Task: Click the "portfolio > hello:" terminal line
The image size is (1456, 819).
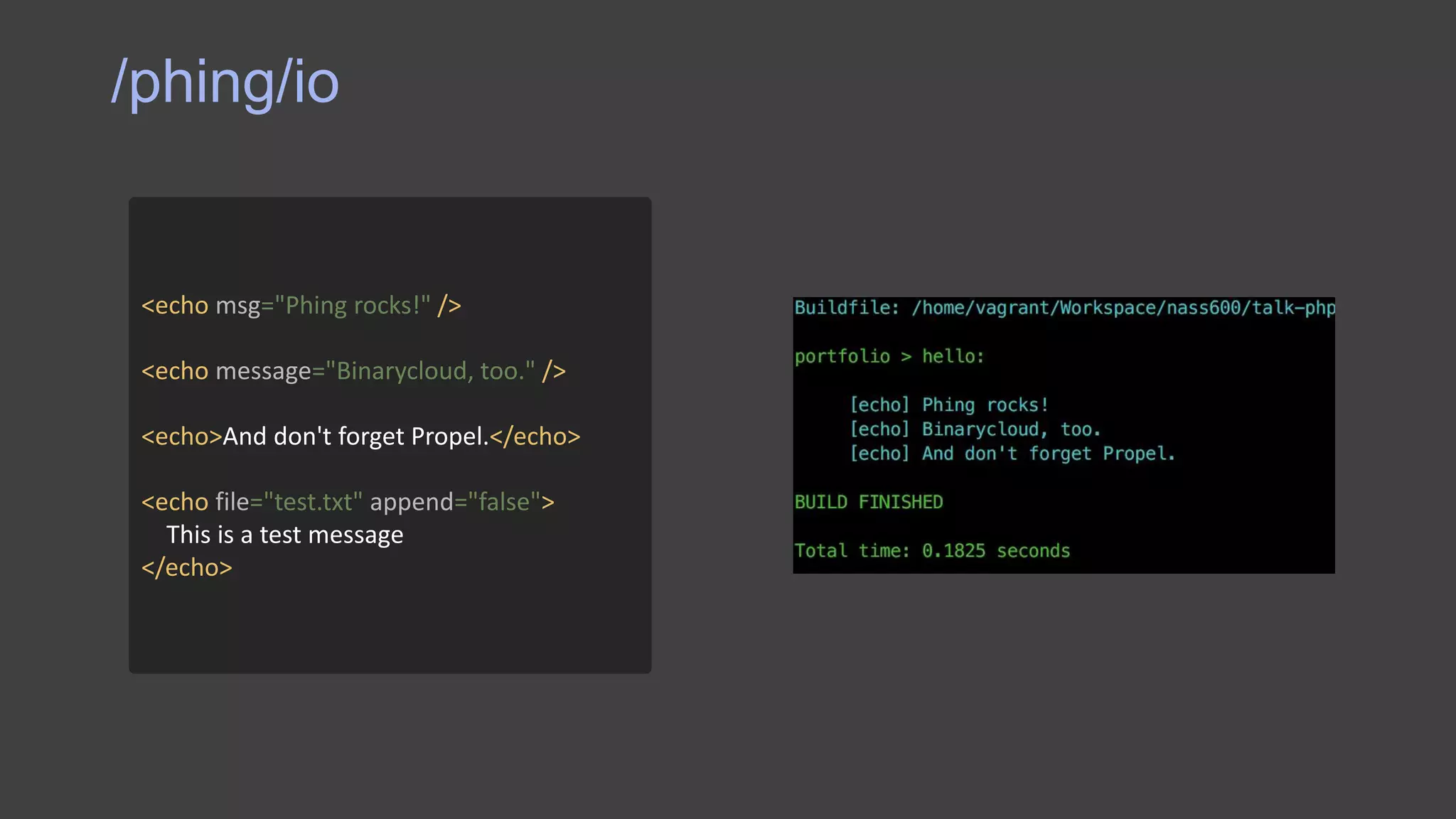Action: coord(889,356)
